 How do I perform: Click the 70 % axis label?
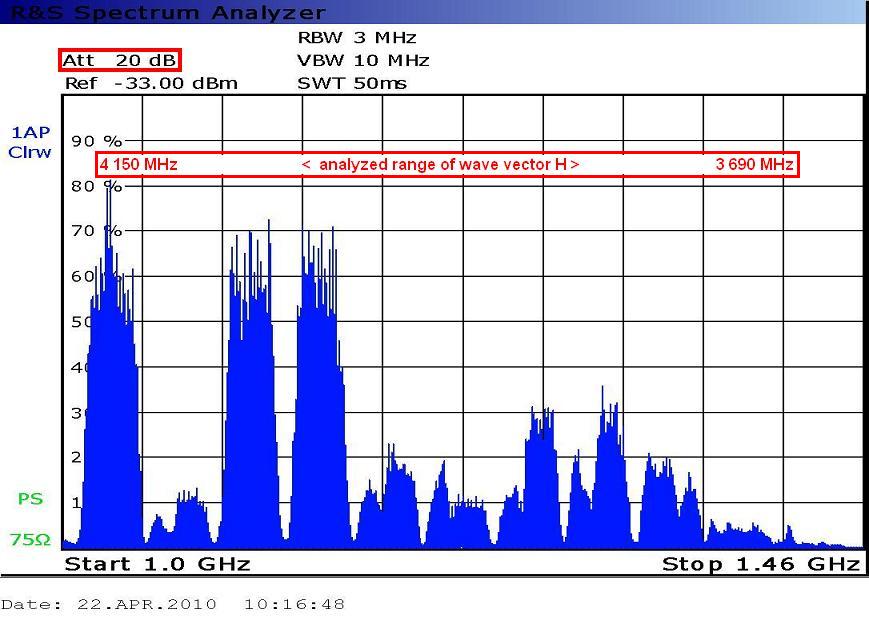click(x=95, y=231)
